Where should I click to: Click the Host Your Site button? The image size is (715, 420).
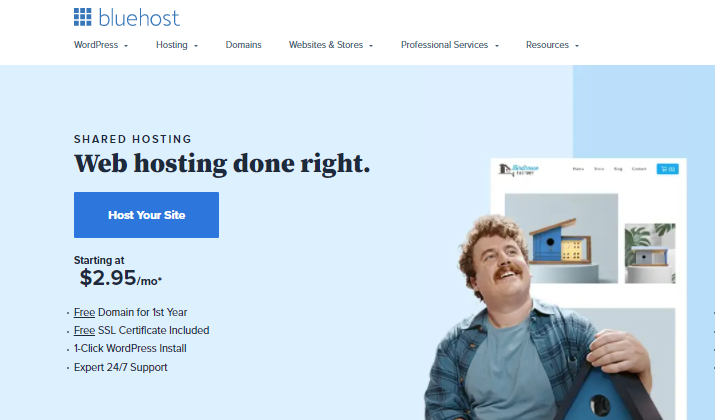tap(146, 215)
